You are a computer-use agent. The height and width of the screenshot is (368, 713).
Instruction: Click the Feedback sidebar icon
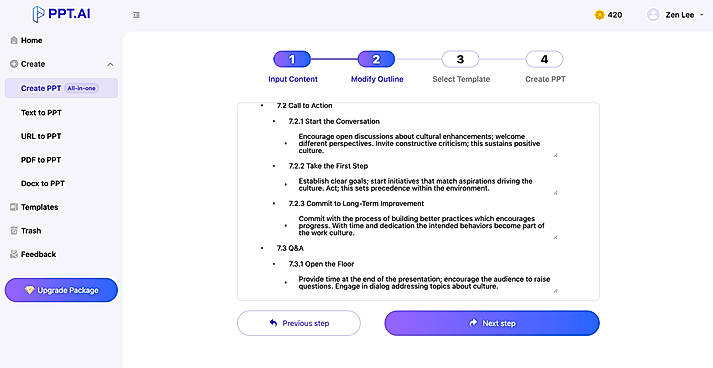[x=14, y=254]
